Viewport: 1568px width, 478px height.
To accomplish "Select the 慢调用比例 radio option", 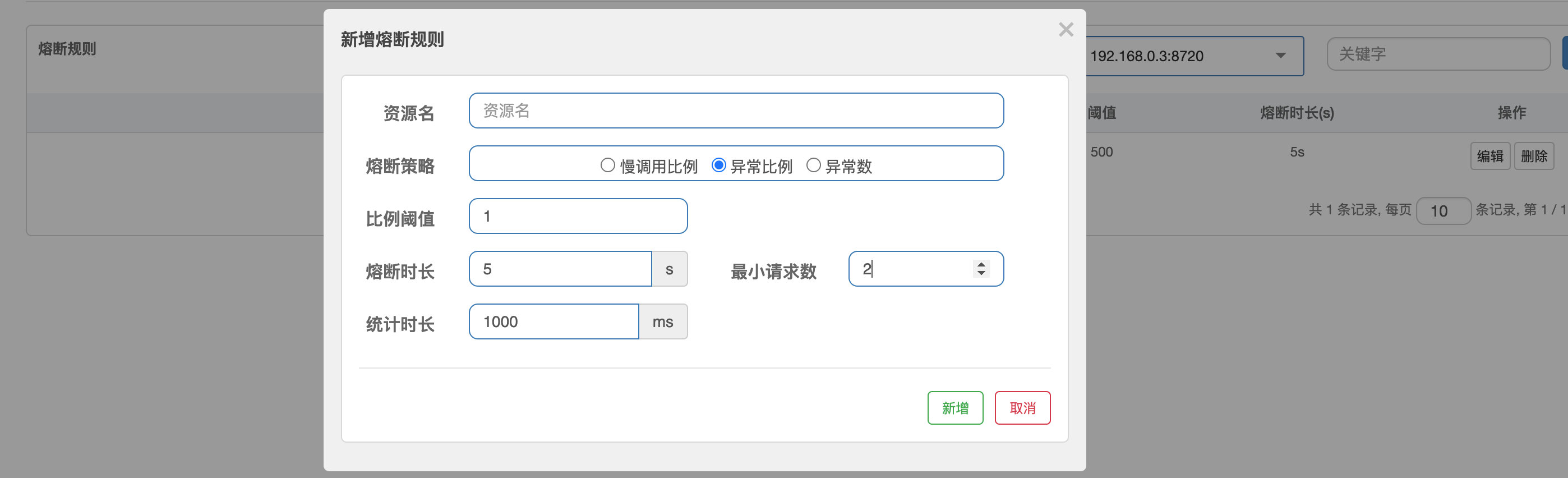I will tap(607, 166).
